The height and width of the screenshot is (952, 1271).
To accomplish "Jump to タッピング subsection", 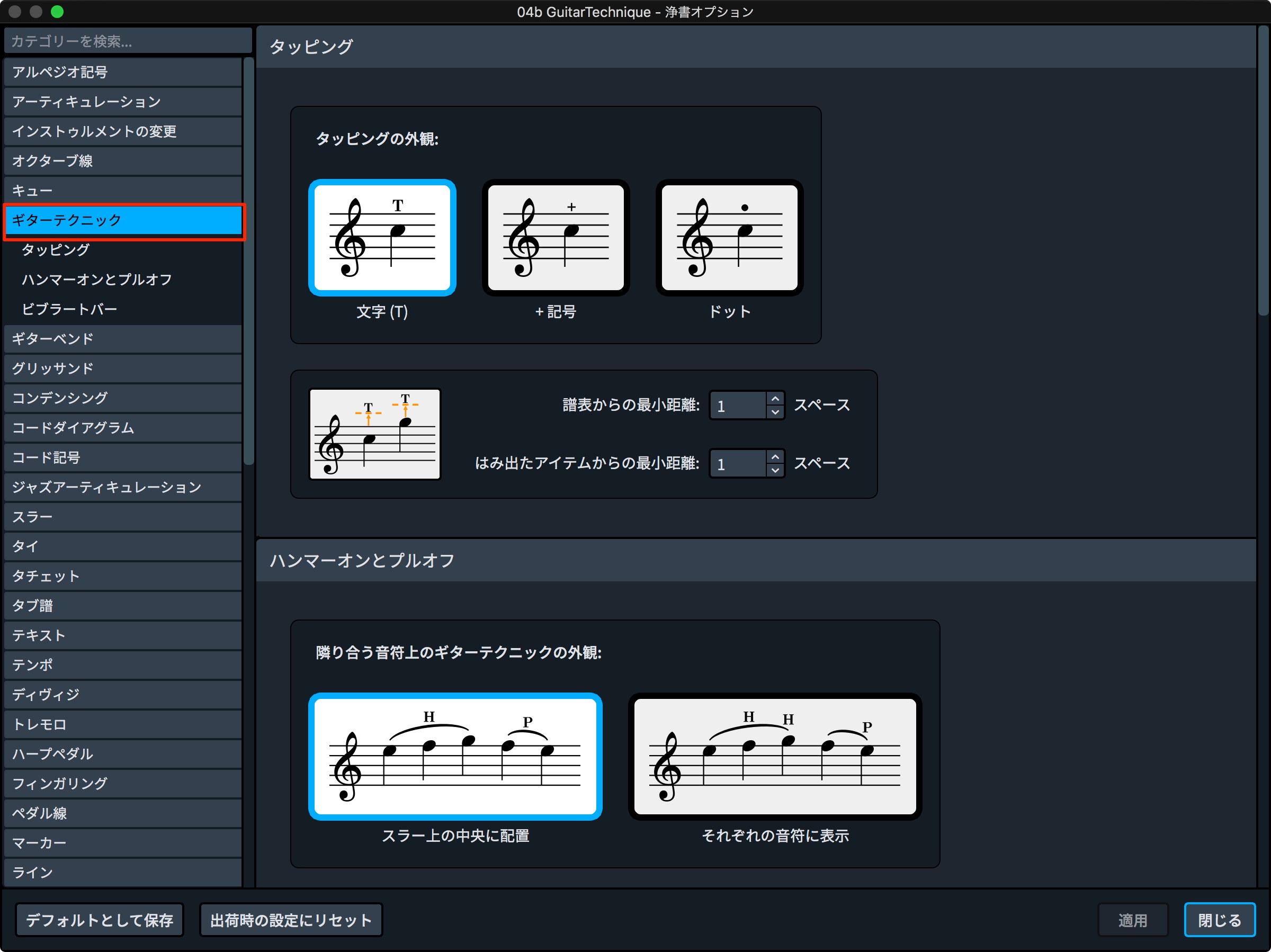I will pos(56,250).
